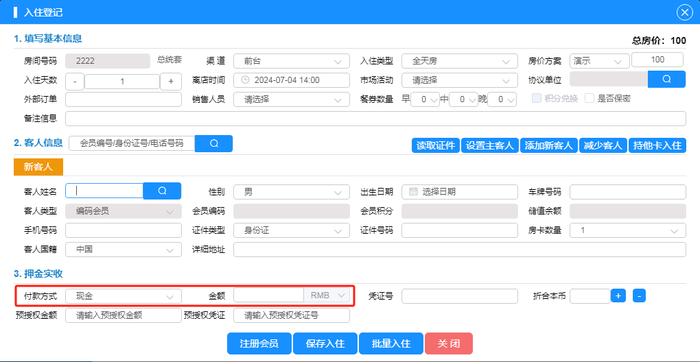Open the 客人类型 dropdown showing 编码会员
The width and height of the screenshot is (700, 362).
(123, 211)
